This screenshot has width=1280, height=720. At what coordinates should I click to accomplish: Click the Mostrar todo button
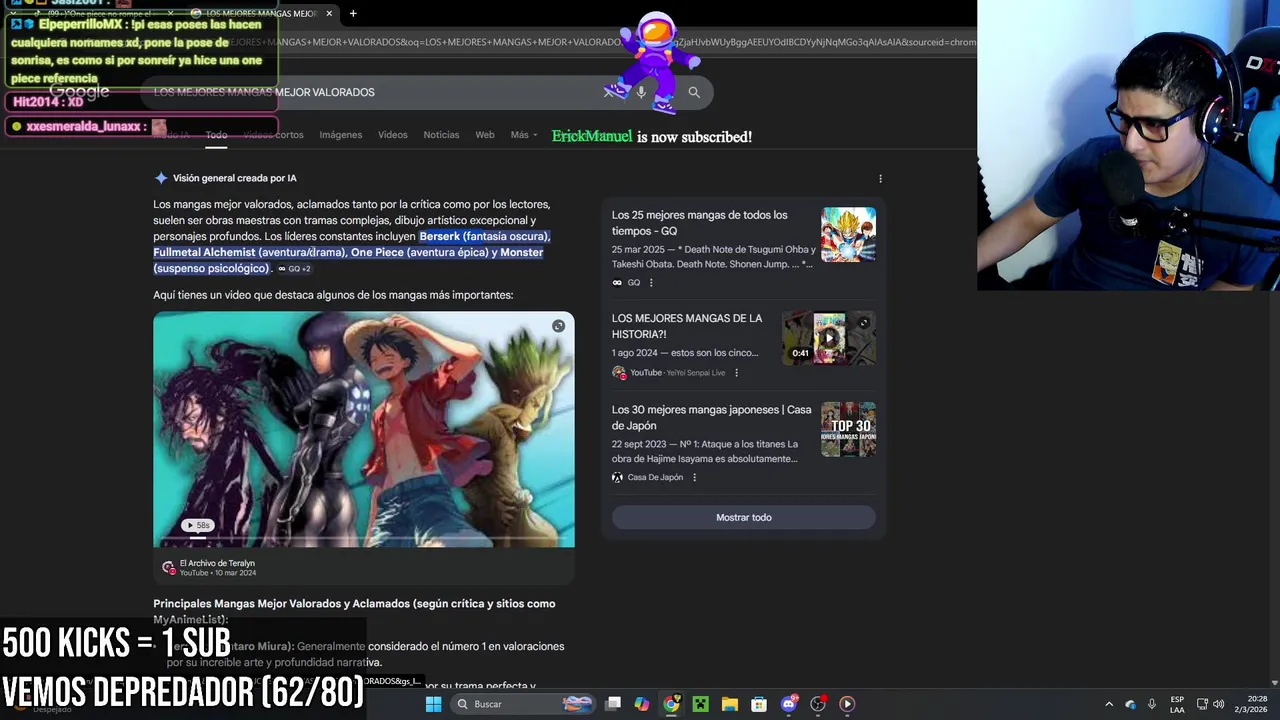coord(744,518)
